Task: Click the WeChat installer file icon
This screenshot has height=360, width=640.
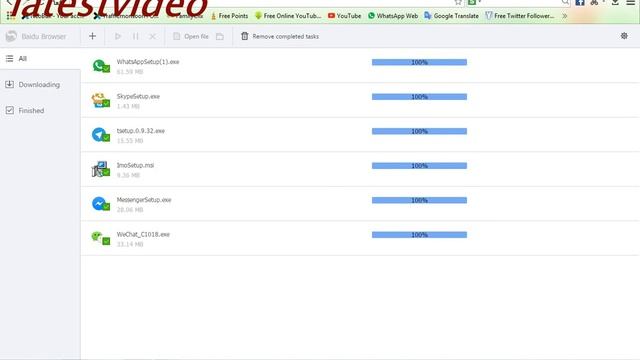Action: (101, 238)
